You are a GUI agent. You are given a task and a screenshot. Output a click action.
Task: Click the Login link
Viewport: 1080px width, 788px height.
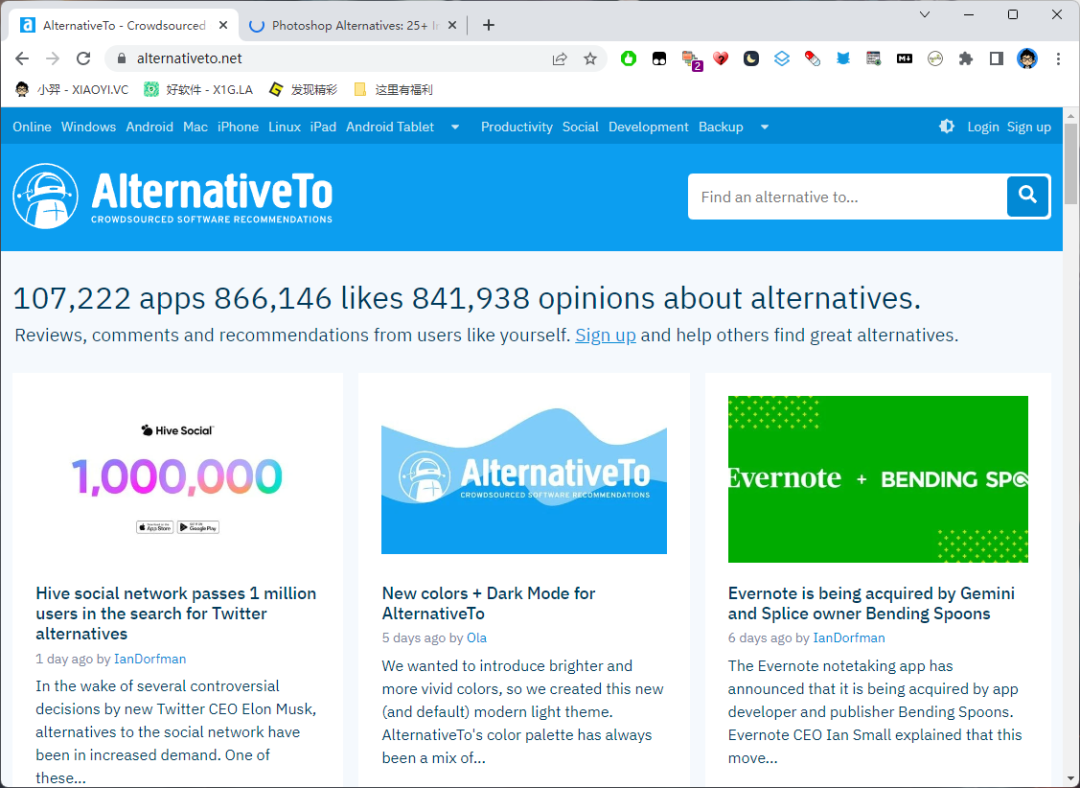(983, 127)
